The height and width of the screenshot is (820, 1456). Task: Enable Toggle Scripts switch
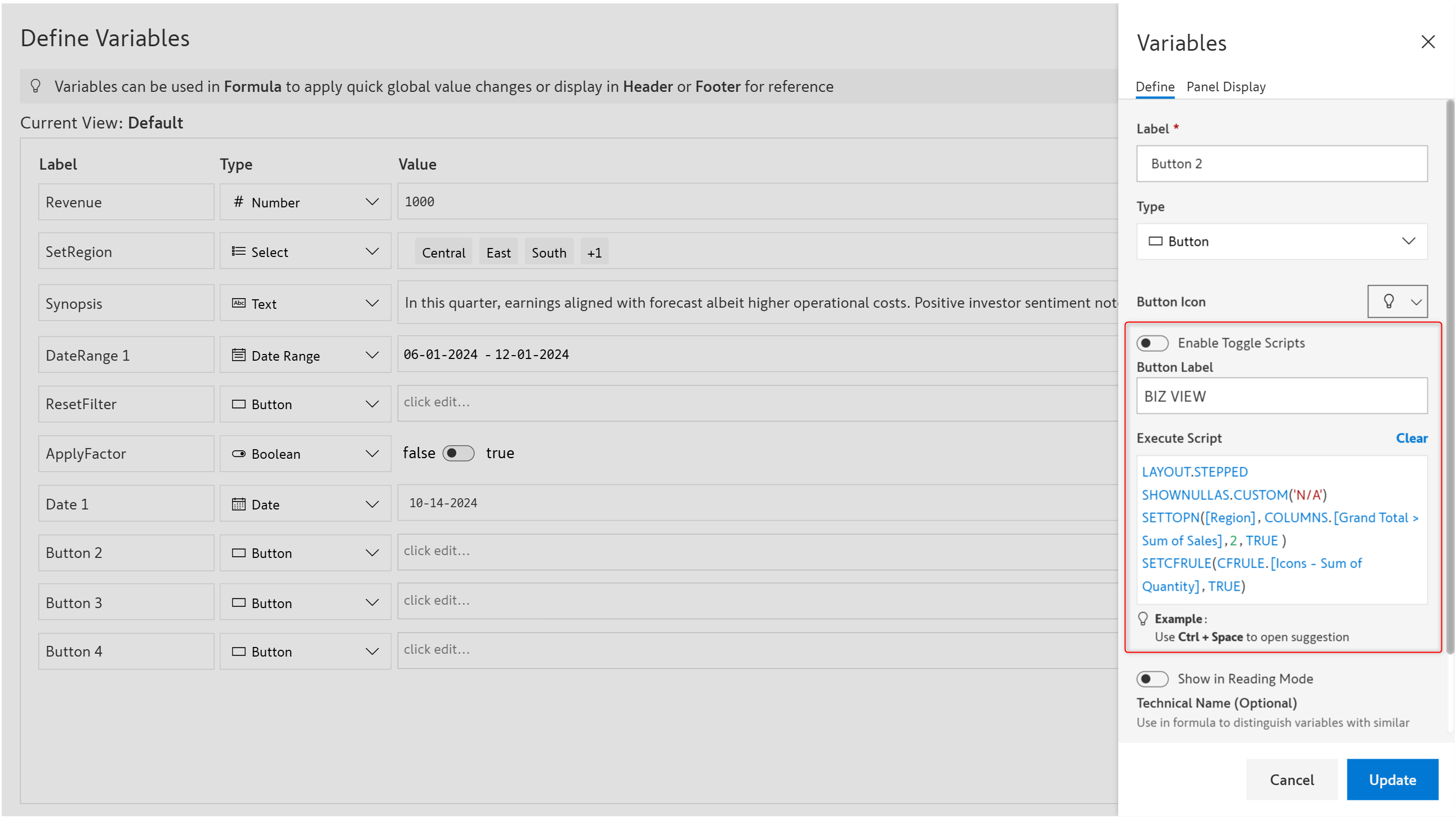point(1152,343)
